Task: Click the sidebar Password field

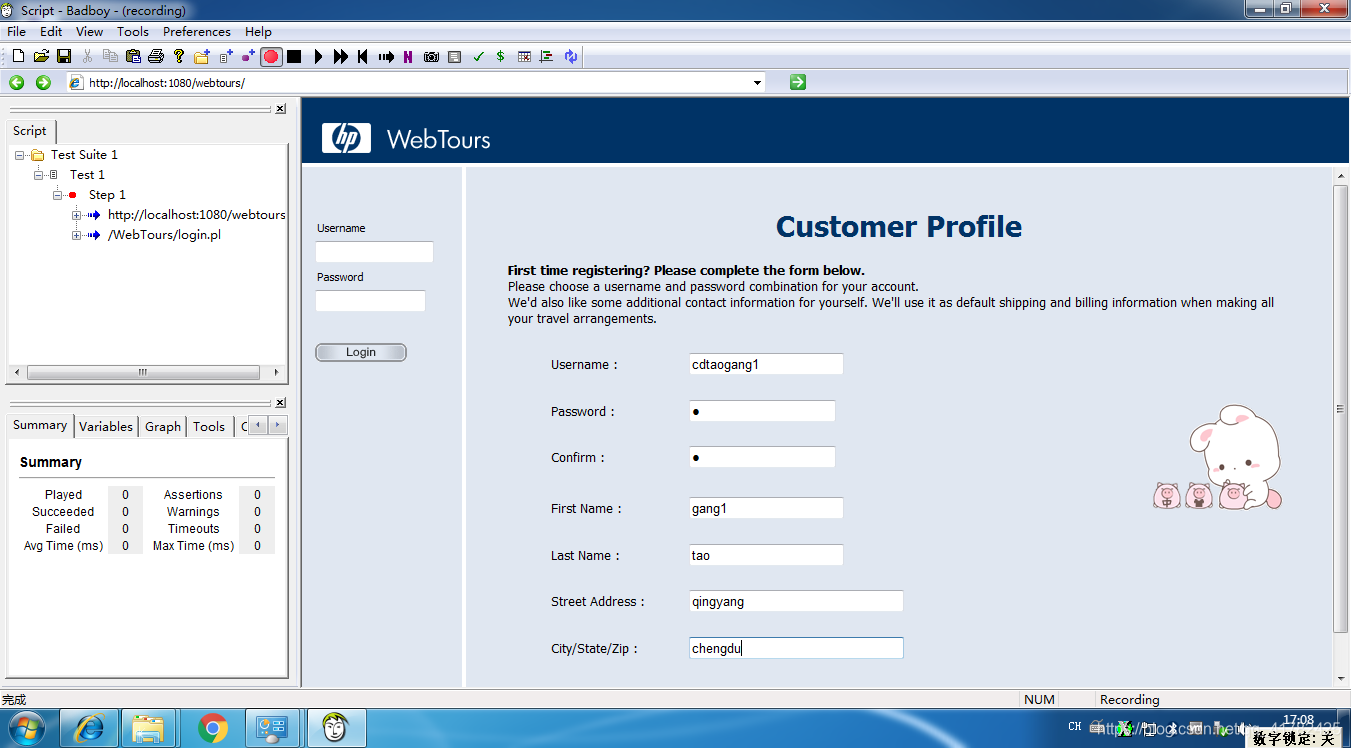Action: click(x=370, y=301)
